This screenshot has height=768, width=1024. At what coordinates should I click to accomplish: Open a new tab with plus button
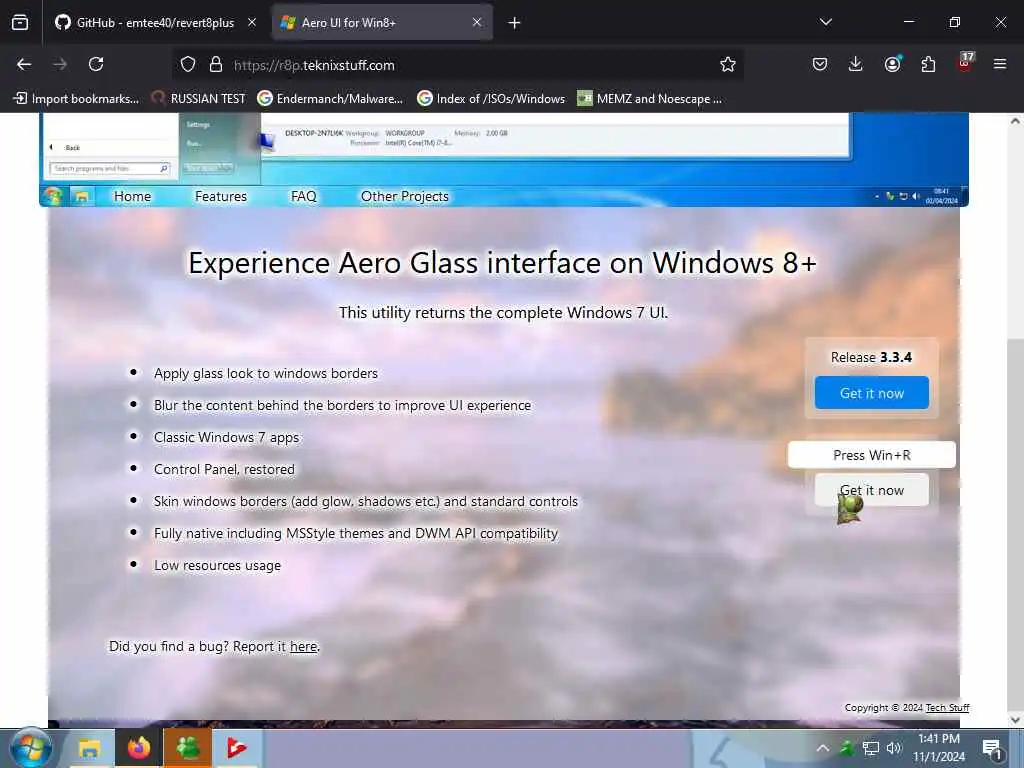point(515,23)
